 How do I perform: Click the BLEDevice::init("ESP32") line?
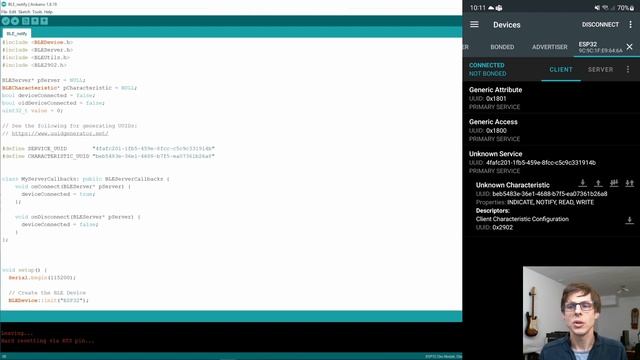tap(49, 300)
